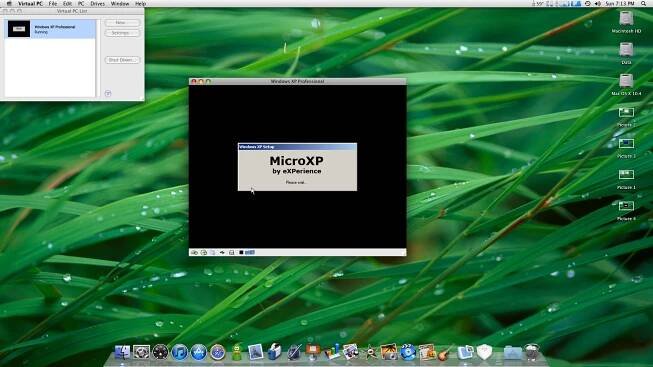Click the clock in the menu bar
Viewport: 653px width, 367px height.
(620, 3)
